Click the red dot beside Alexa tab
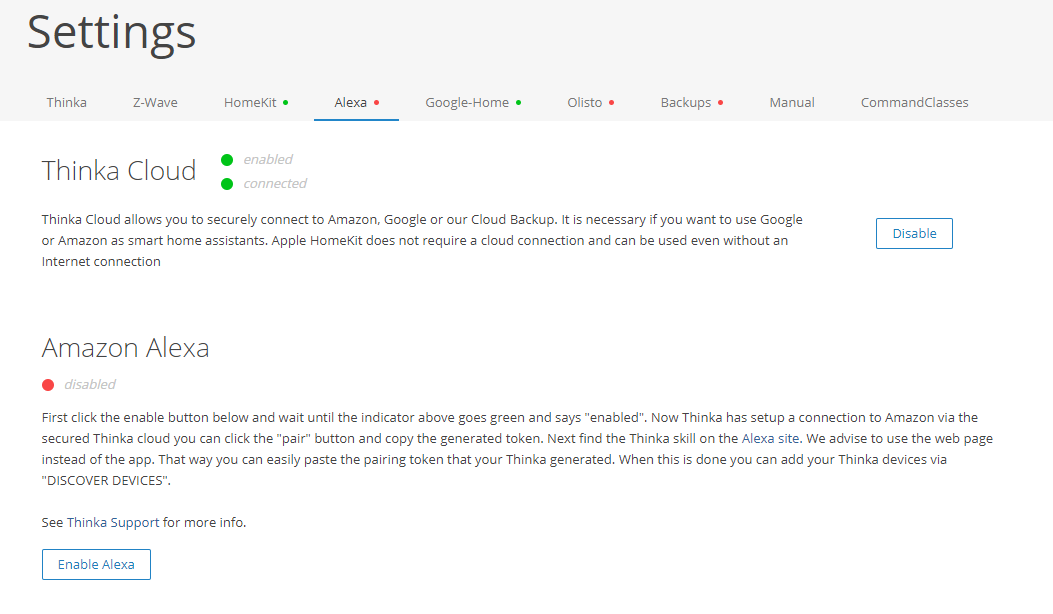This screenshot has width=1053, height=614. coord(376,102)
